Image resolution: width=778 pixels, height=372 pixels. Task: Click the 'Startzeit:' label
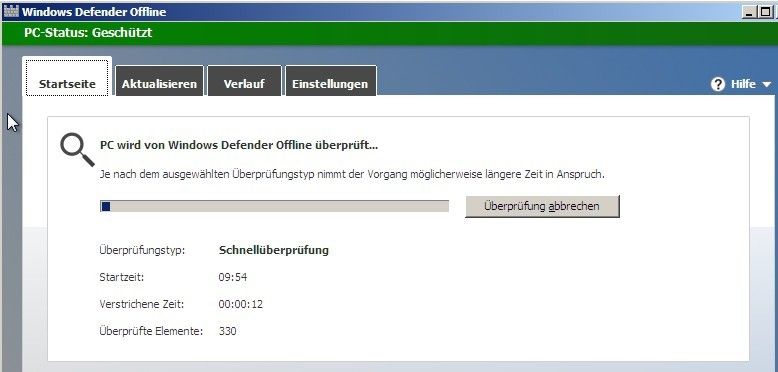coord(122,277)
